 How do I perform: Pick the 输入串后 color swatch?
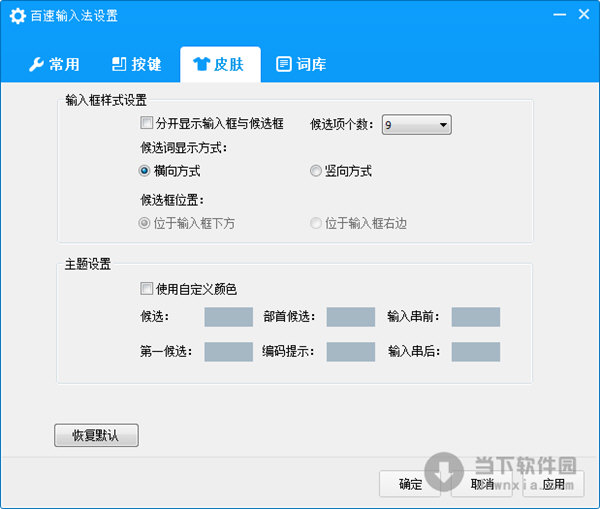tap(475, 352)
